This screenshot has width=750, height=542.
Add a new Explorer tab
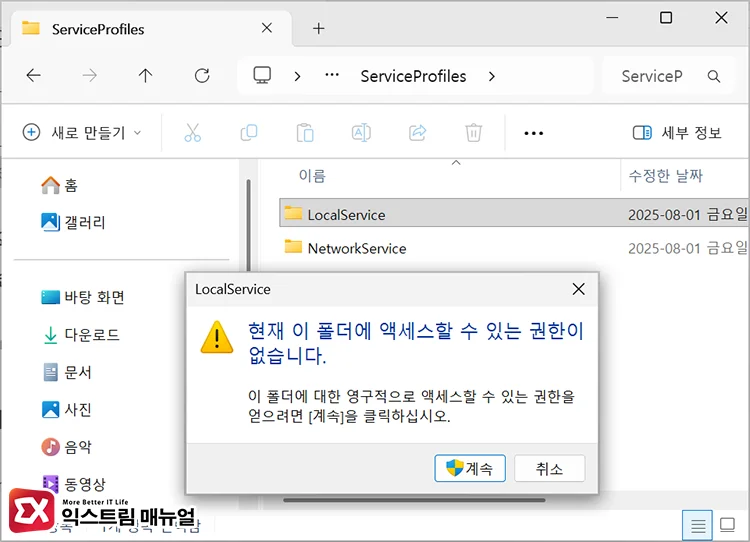[x=319, y=29]
